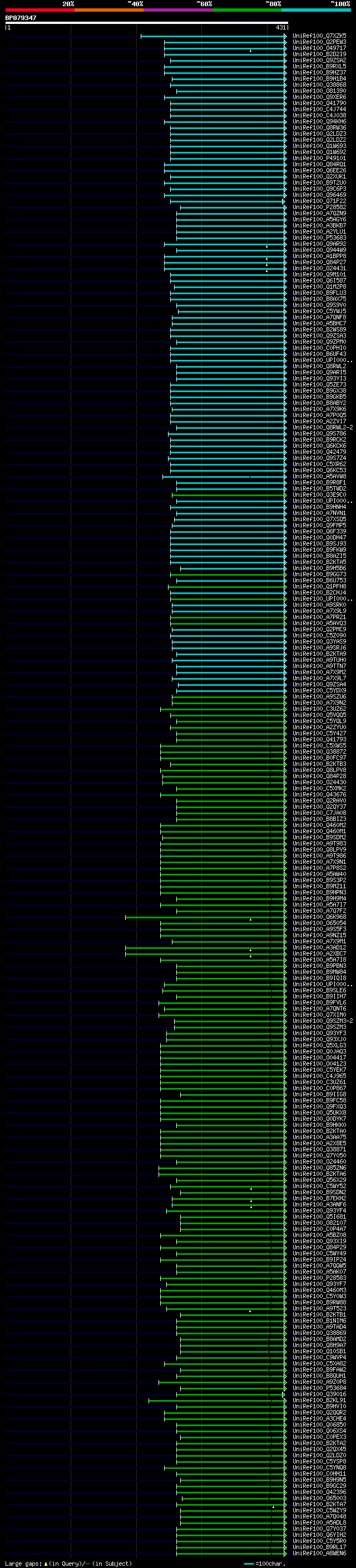Viewport: 356px width, 1568px height.
Task: Open hit UniRef100_Q2PEW3
Action: coord(319,42)
